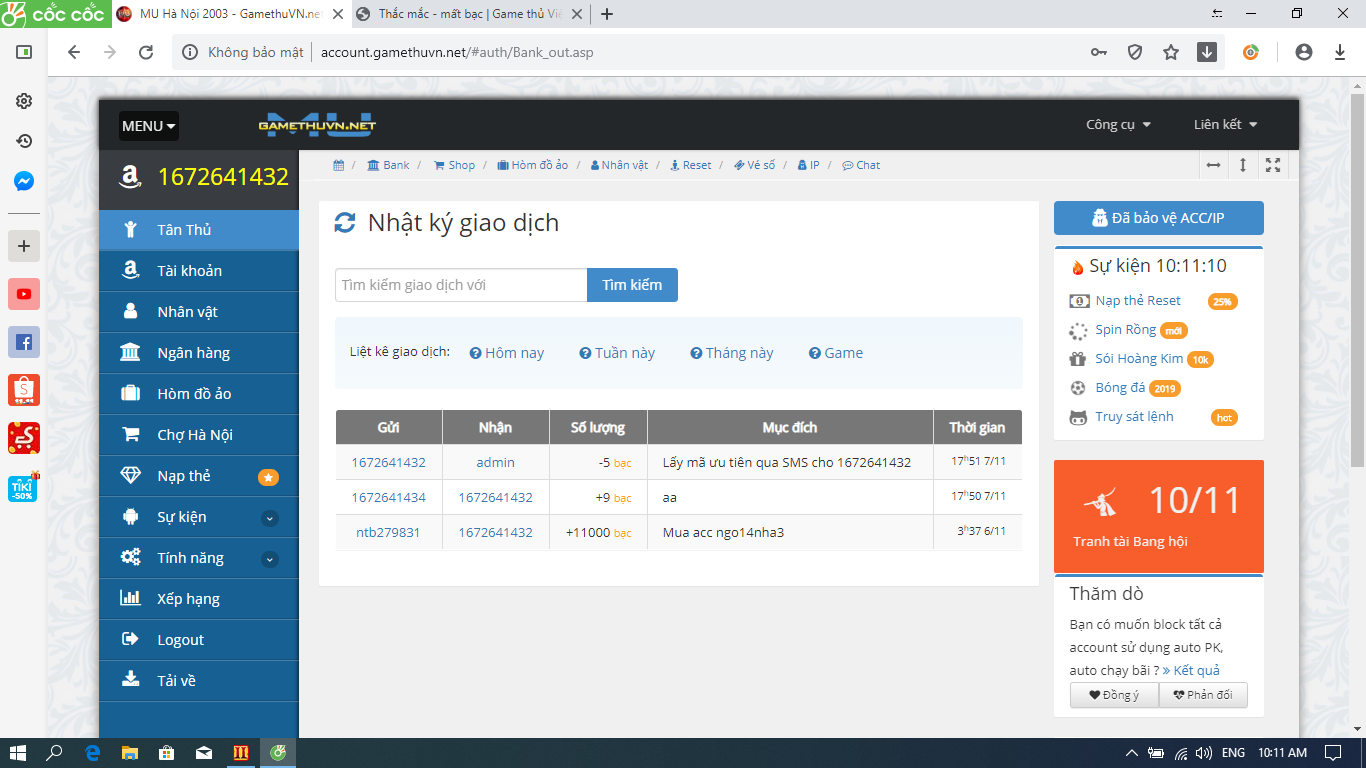Vote Đồng ý in the poll
The image size is (1366, 768).
(x=1114, y=695)
